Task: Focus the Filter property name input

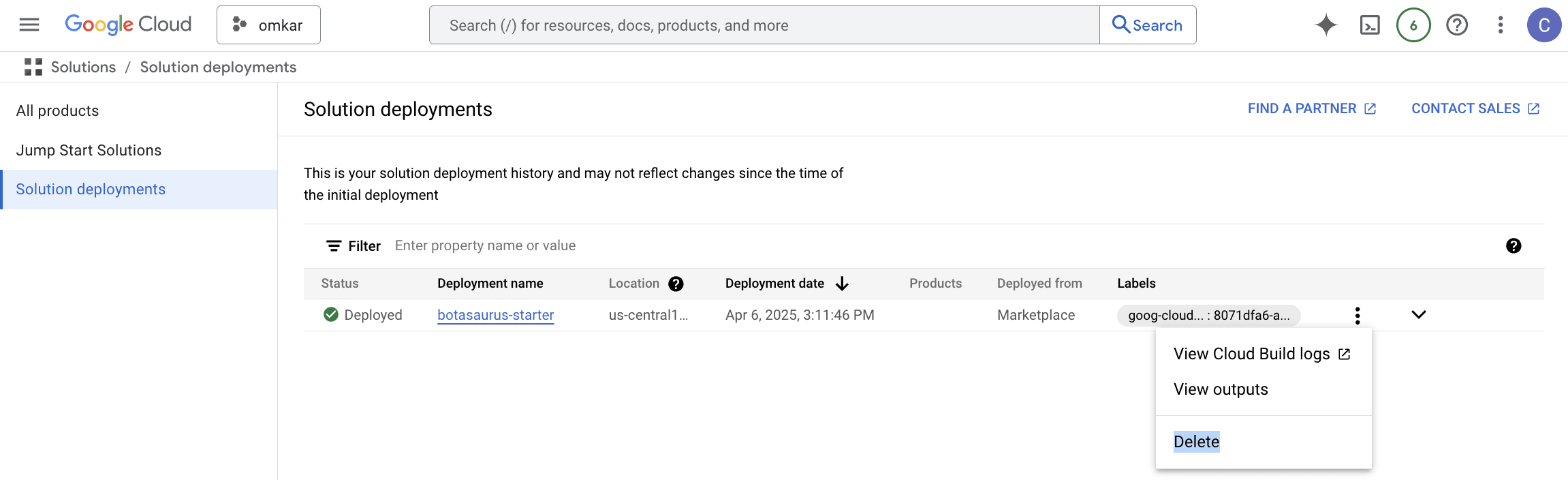Action: click(613, 246)
